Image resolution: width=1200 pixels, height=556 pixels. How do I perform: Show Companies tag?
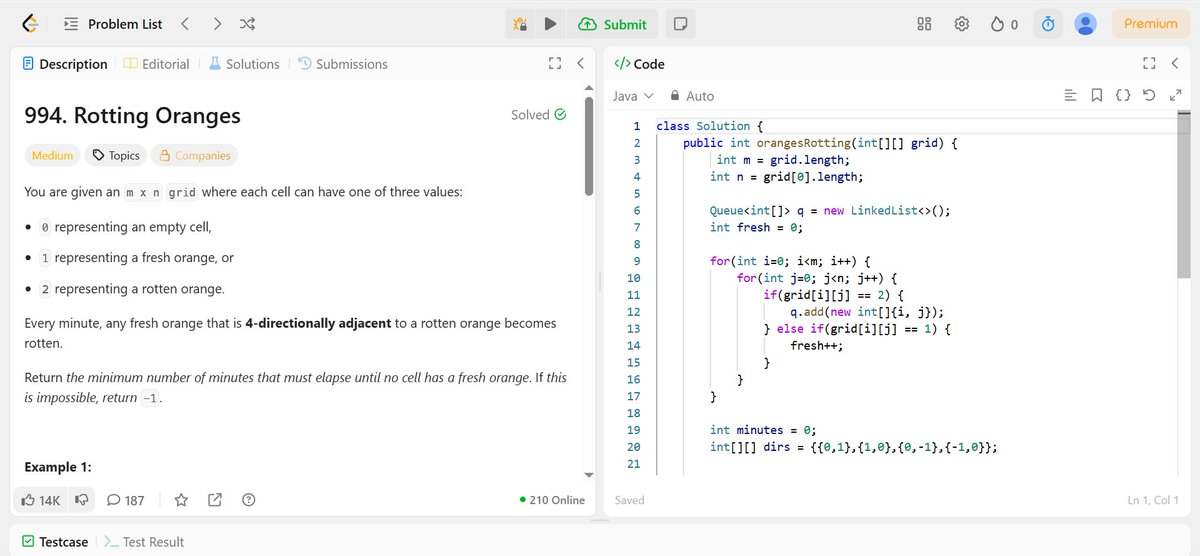pyautogui.click(x=195, y=155)
